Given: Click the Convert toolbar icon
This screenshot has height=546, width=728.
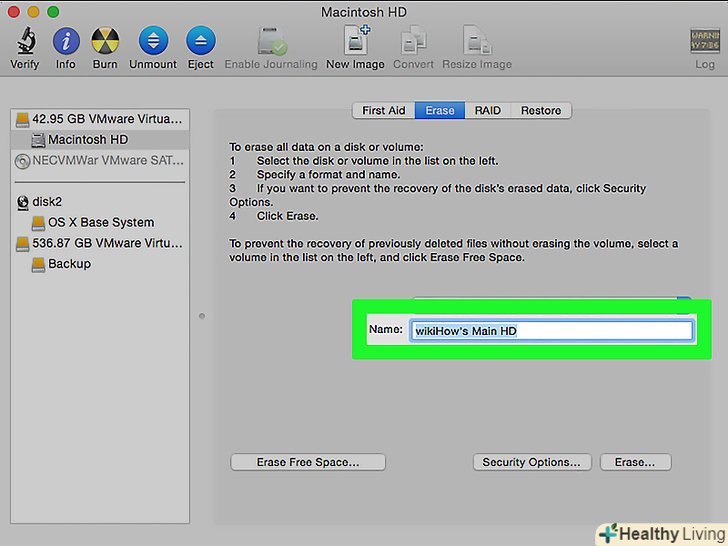Looking at the screenshot, I should pyautogui.click(x=413, y=41).
